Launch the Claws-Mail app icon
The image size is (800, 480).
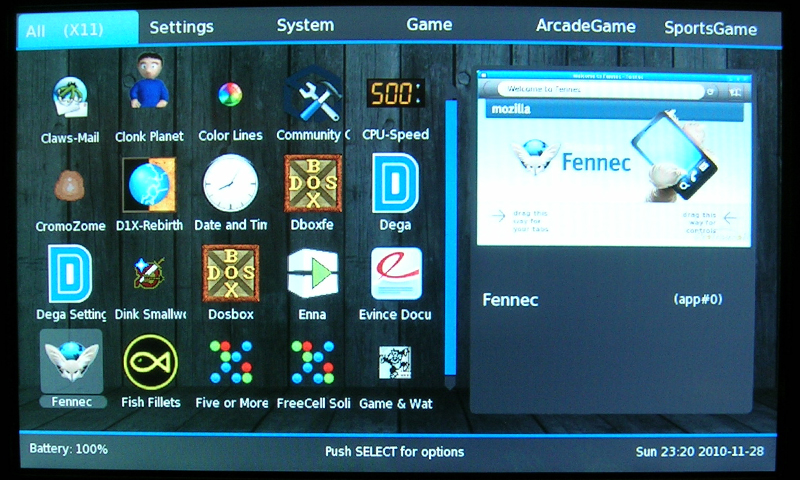point(69,101)
